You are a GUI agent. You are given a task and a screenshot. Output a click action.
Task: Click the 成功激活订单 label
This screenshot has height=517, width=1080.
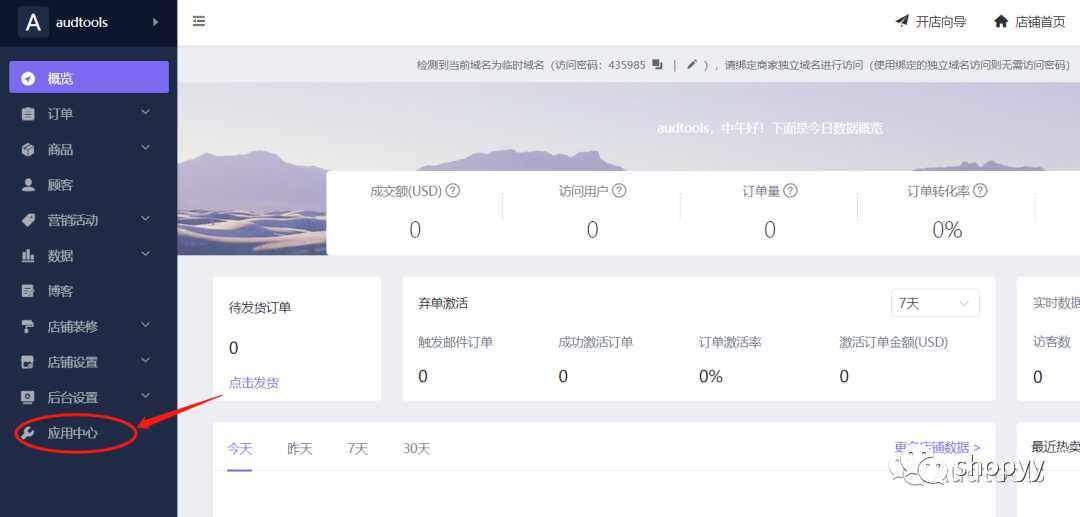tap(596, 342)
